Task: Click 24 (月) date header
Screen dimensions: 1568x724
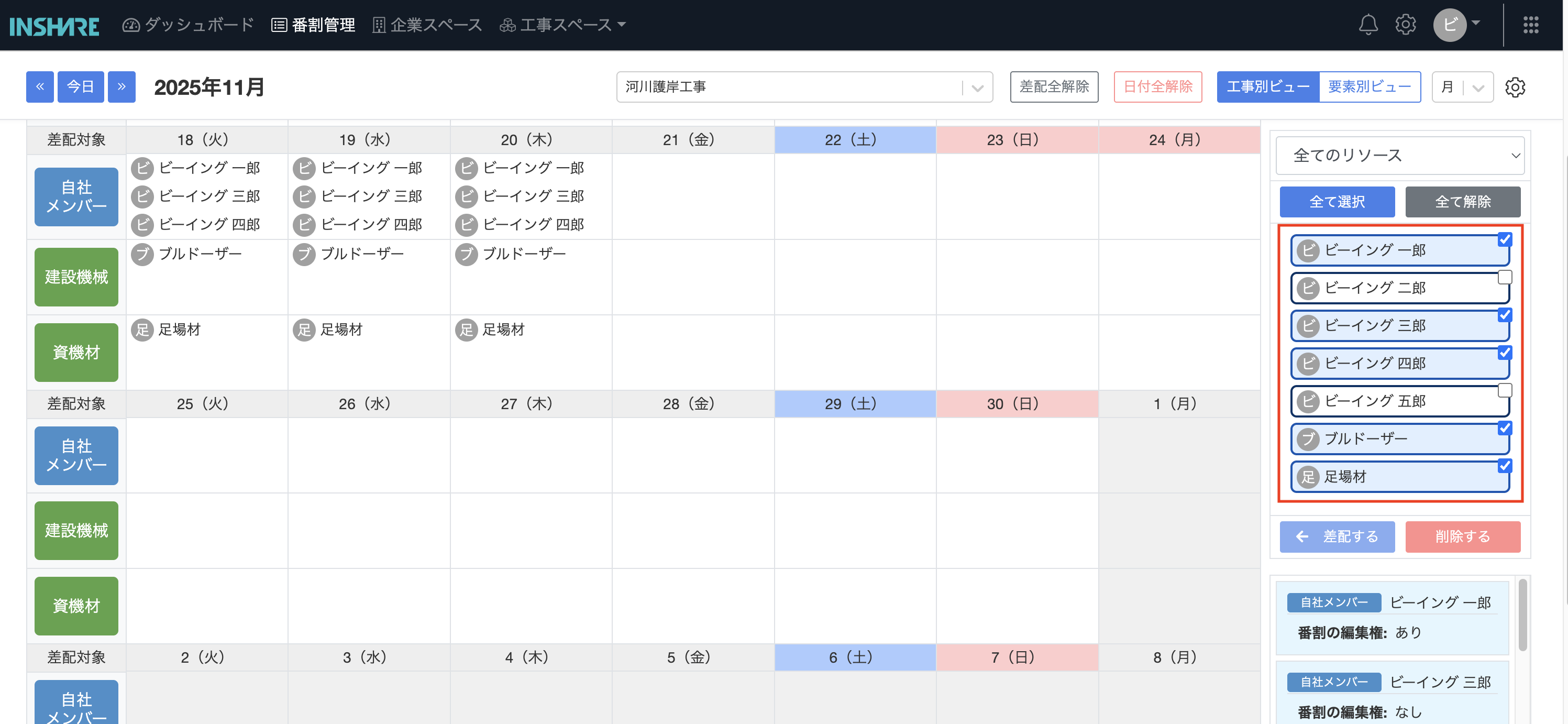Action: [1179, 140]
